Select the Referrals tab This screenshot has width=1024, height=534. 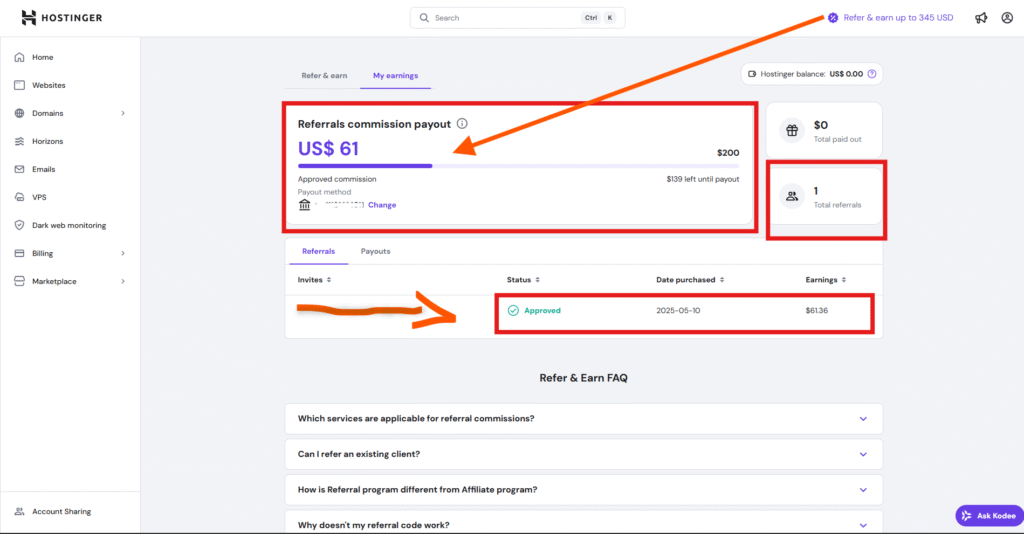319,251
